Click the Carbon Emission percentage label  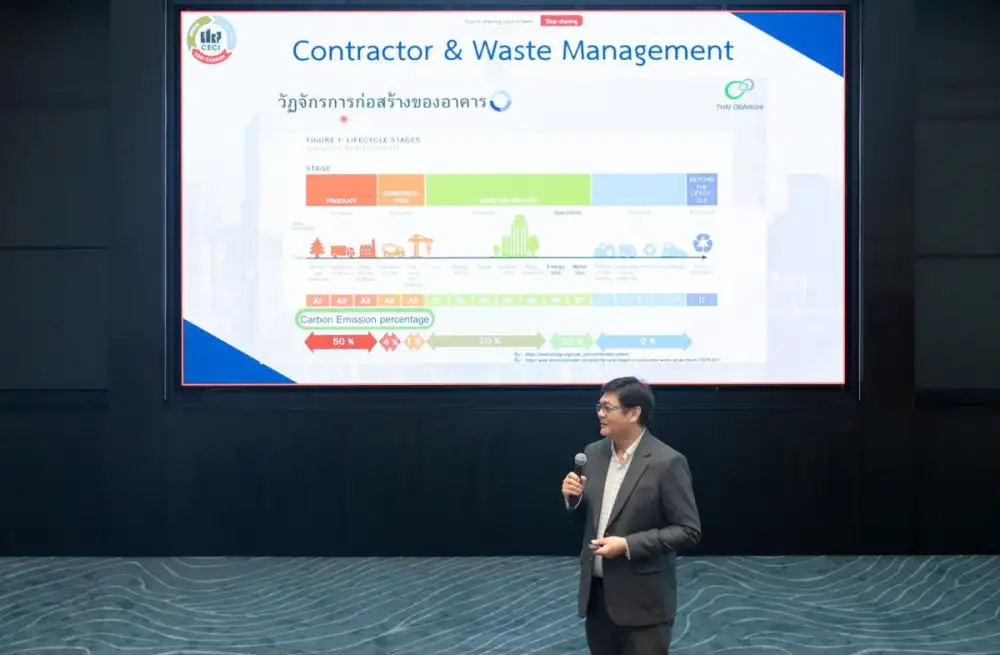[x=365, y=319]
